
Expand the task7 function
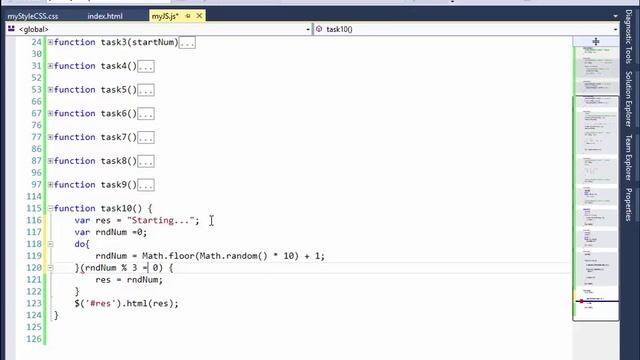tap(50, 137)
